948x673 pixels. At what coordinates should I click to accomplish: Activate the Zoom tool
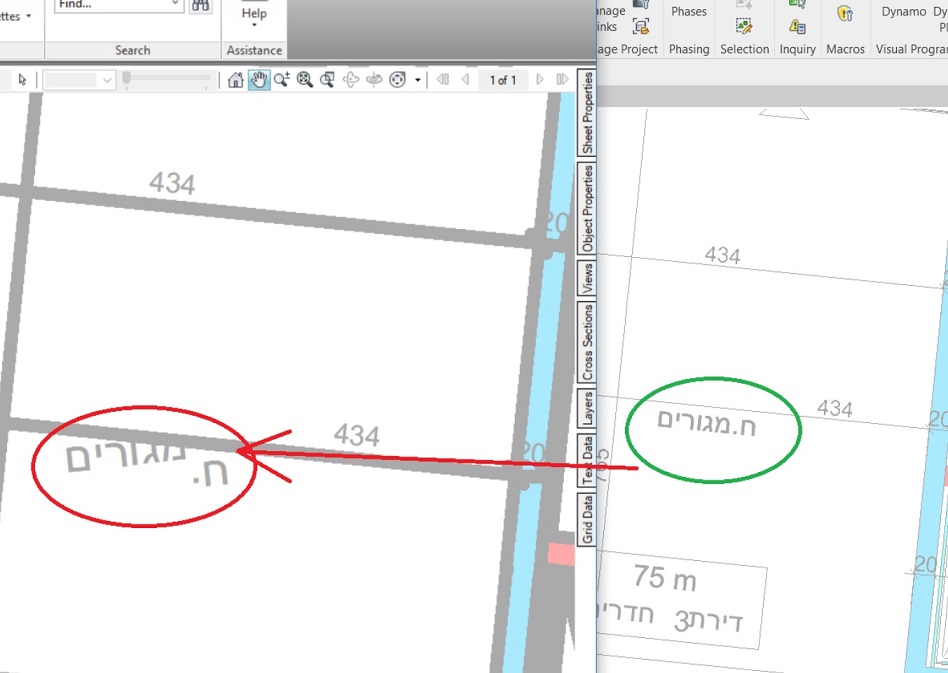(x=282, y=79)
